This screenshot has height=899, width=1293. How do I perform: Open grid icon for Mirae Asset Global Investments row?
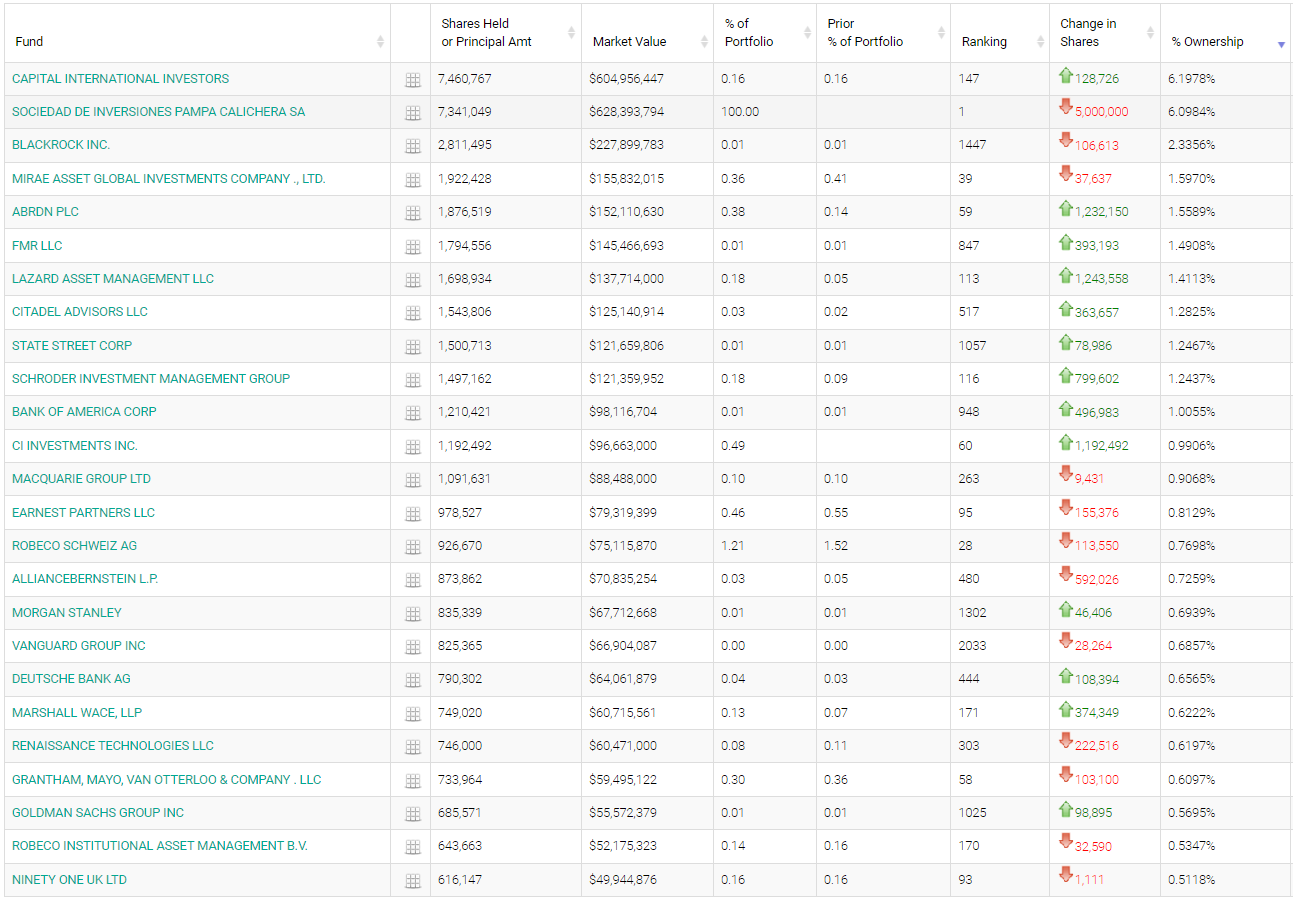(413, 180)
